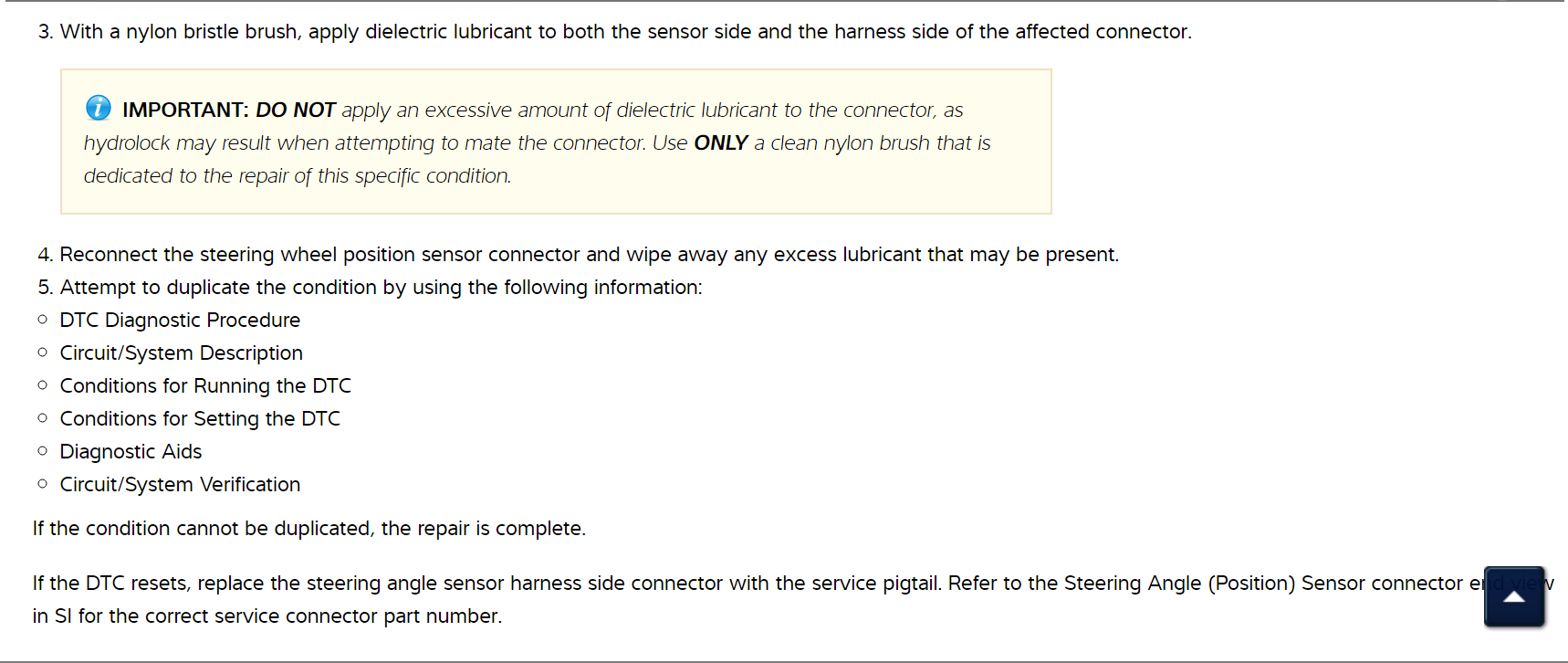Click "Conditions for Running the DTC"
The height and width of the screenshot is (663, 1568).
205,385
